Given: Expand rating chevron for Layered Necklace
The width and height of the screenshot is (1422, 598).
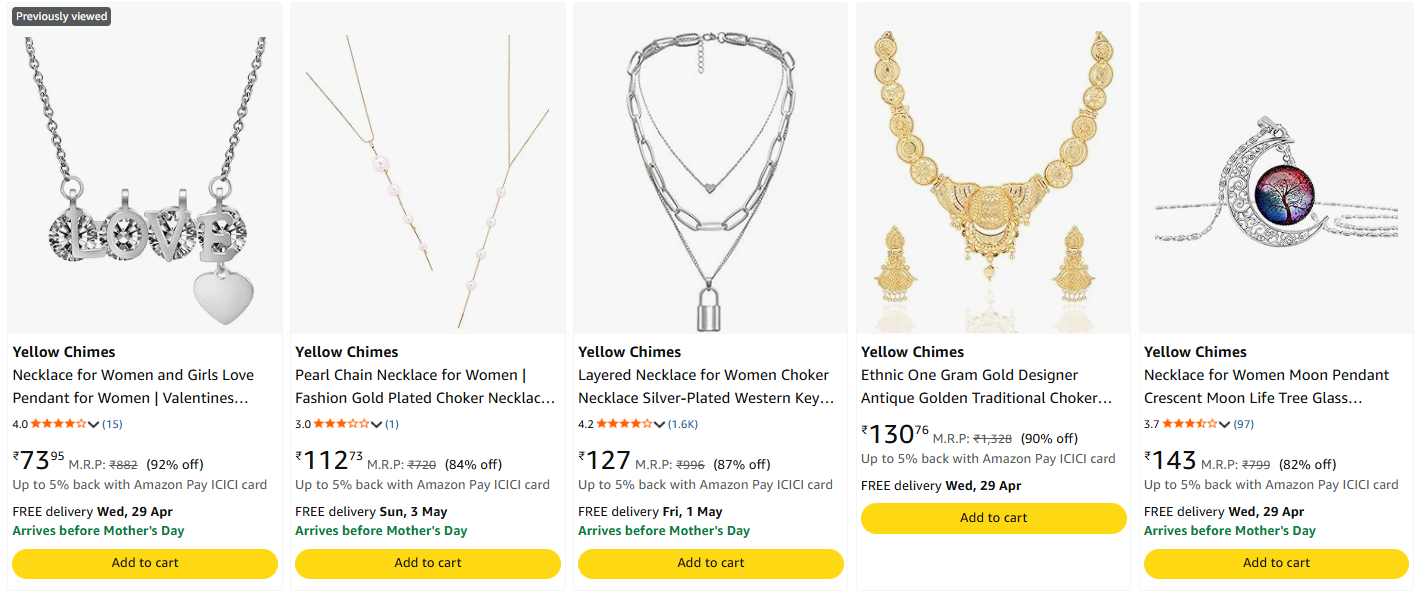Looking at the screenshot, I should pos(660,424).
